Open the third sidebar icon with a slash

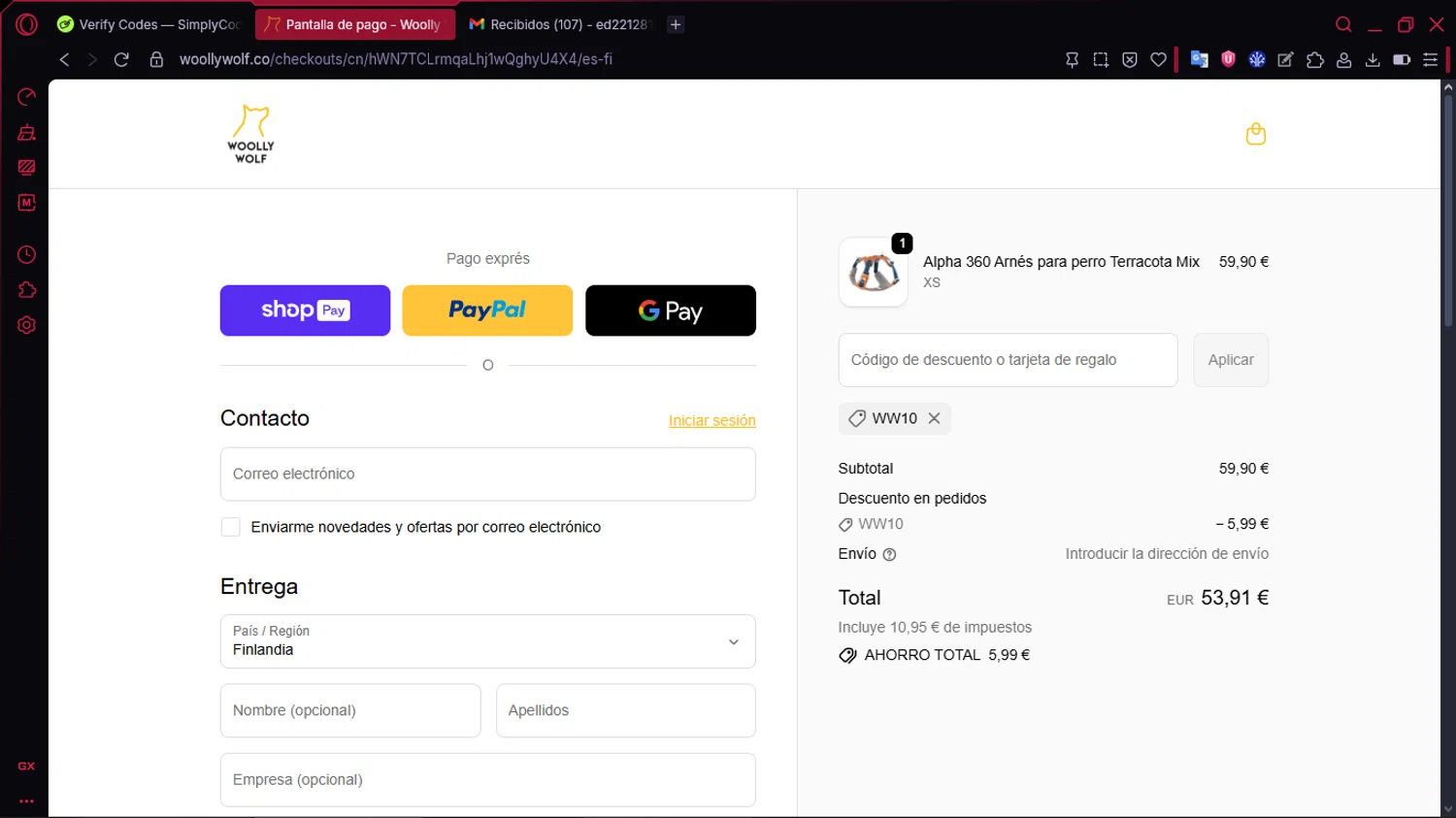click(x=27, y=168)
